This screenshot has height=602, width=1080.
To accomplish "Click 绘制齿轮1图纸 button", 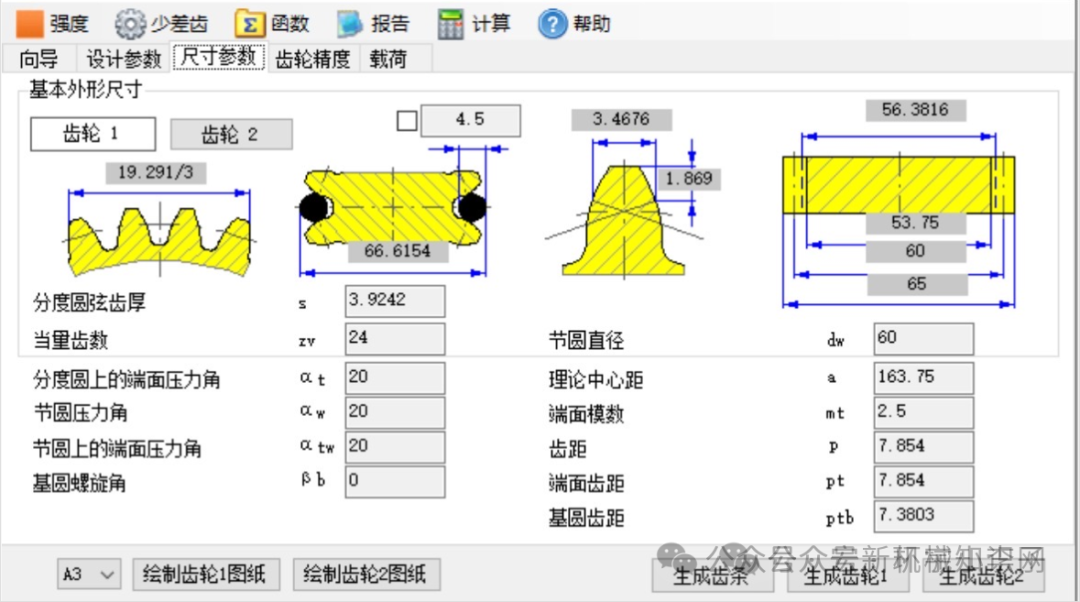I will click(x=206, y=574).
